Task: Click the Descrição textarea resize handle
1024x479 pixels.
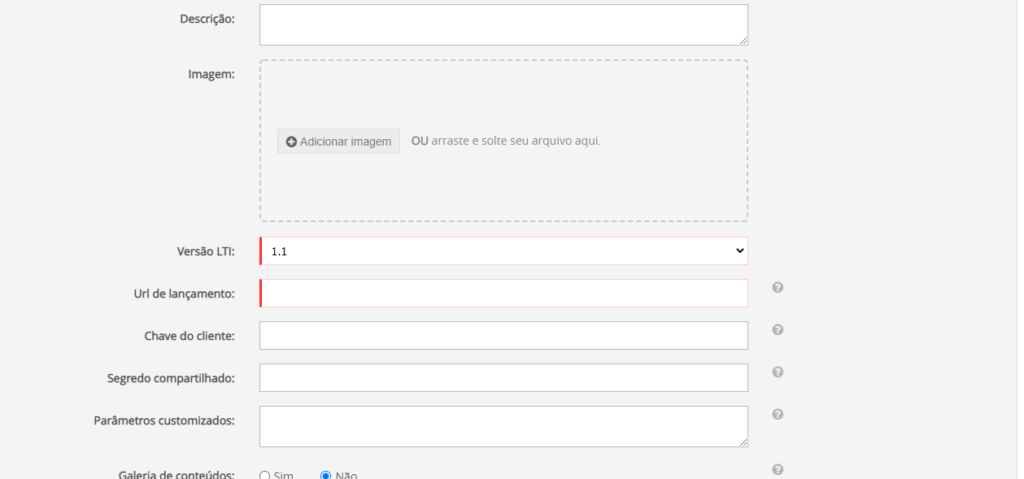Action: [x=743, y=41]
